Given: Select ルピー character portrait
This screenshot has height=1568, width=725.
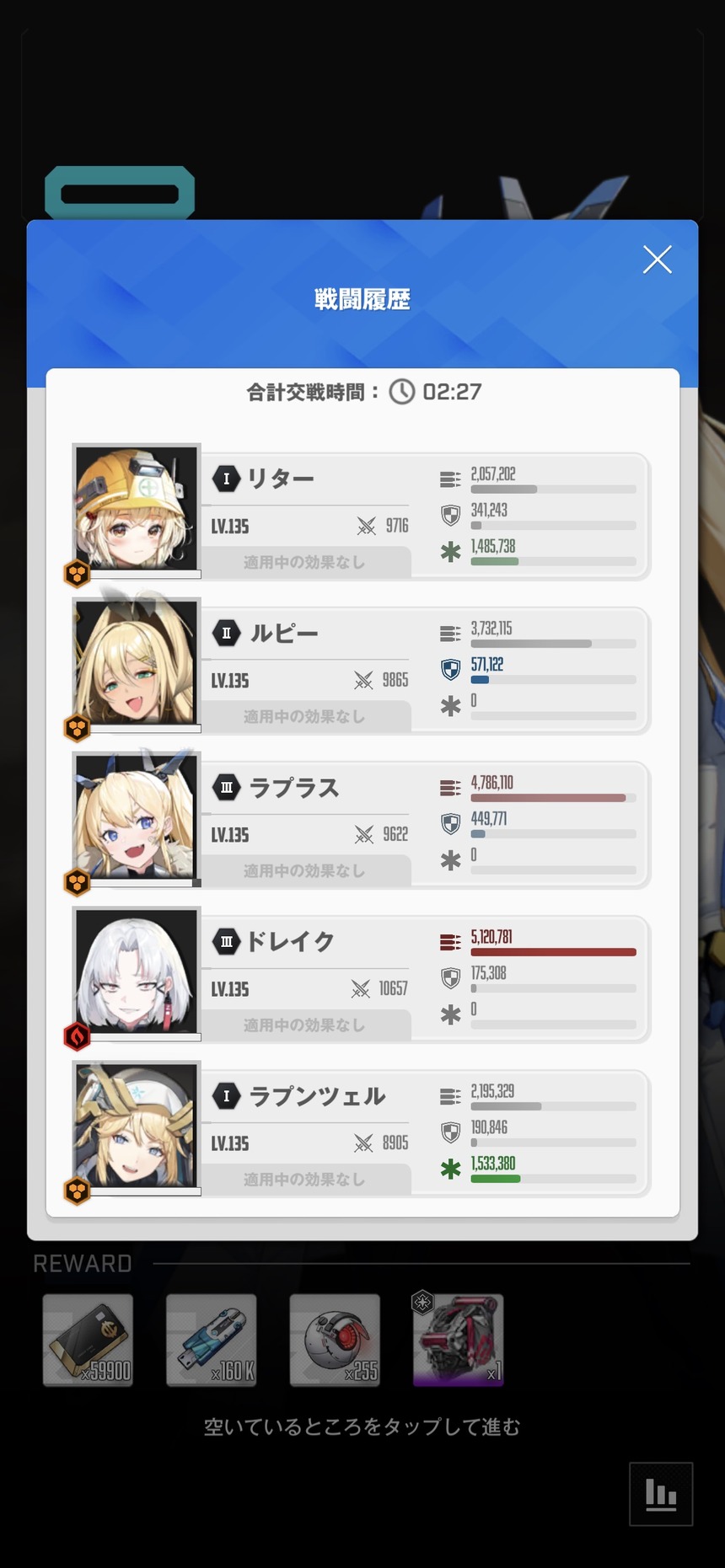Looking at the screenshot, I should point(137,662).
